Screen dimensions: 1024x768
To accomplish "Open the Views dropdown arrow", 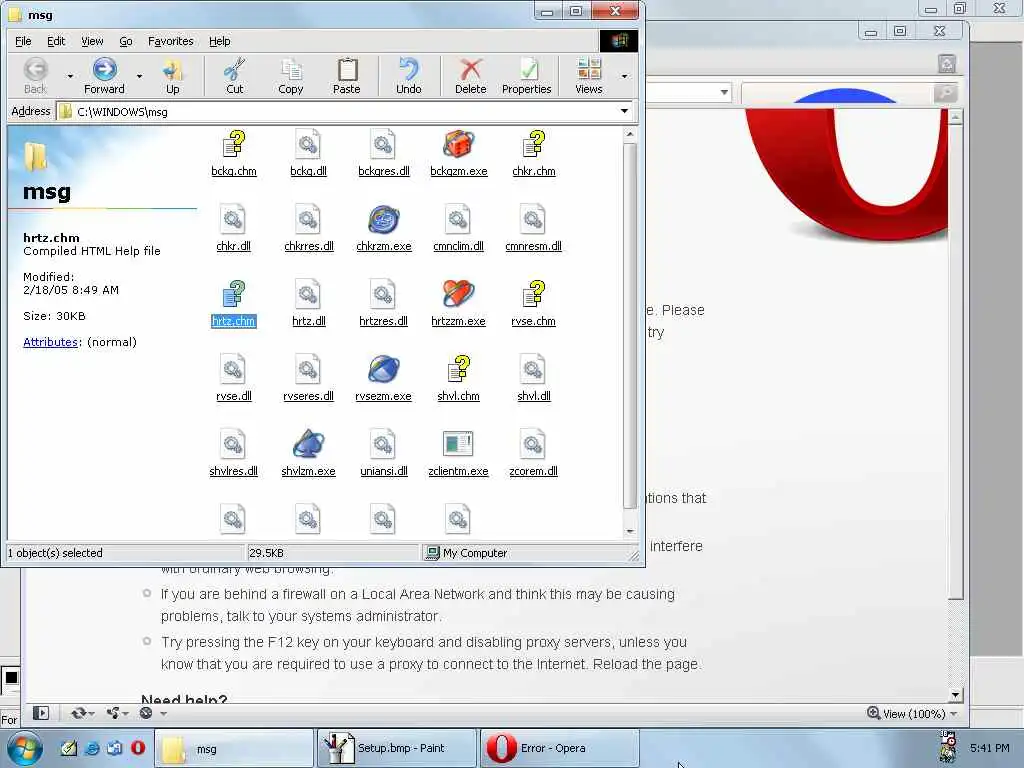I will (624, 76).
